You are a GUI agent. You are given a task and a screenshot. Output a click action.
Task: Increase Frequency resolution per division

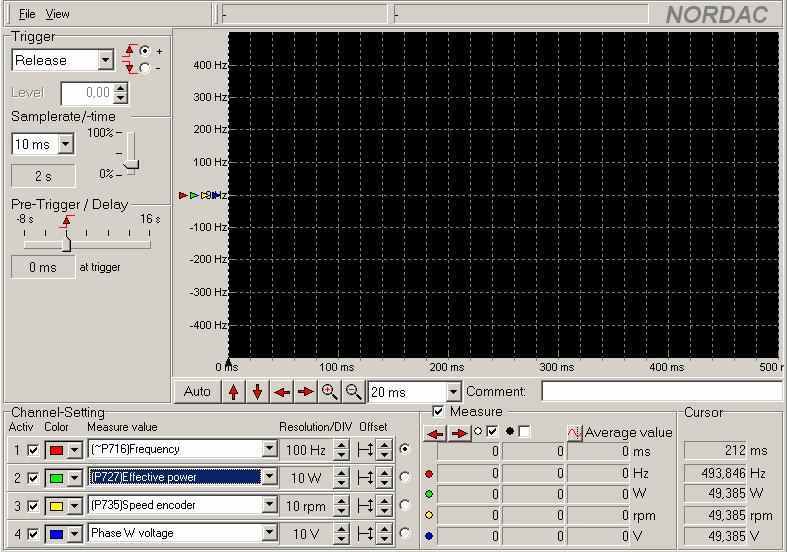tap(341, 445)
